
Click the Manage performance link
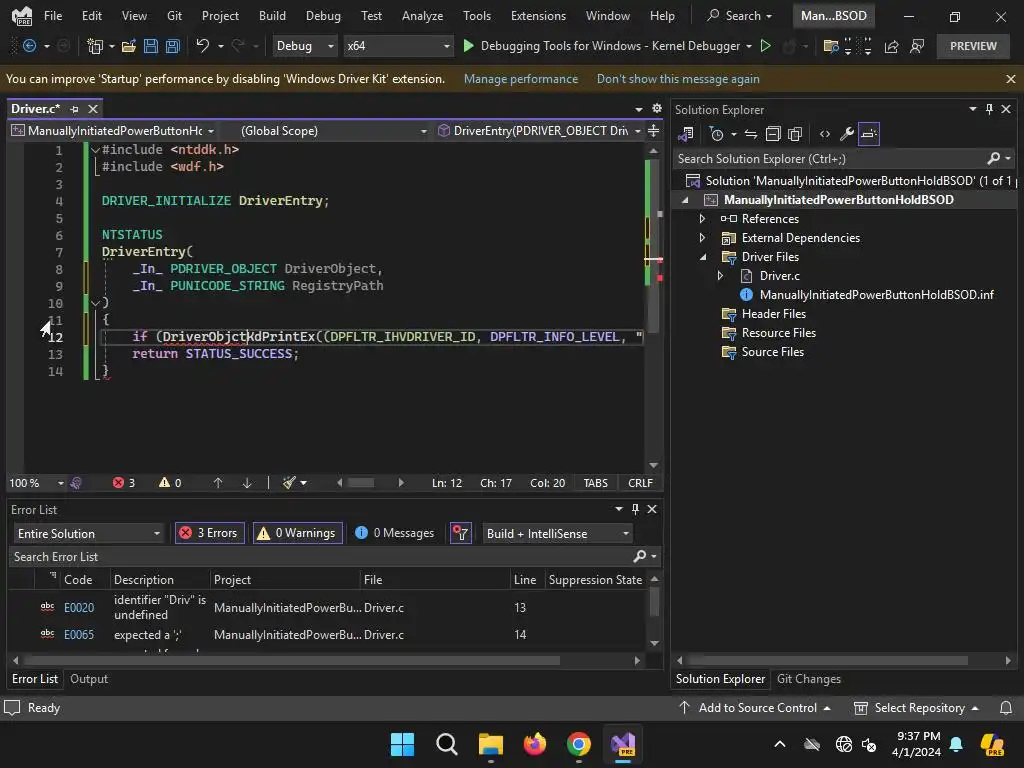(520, 79)
